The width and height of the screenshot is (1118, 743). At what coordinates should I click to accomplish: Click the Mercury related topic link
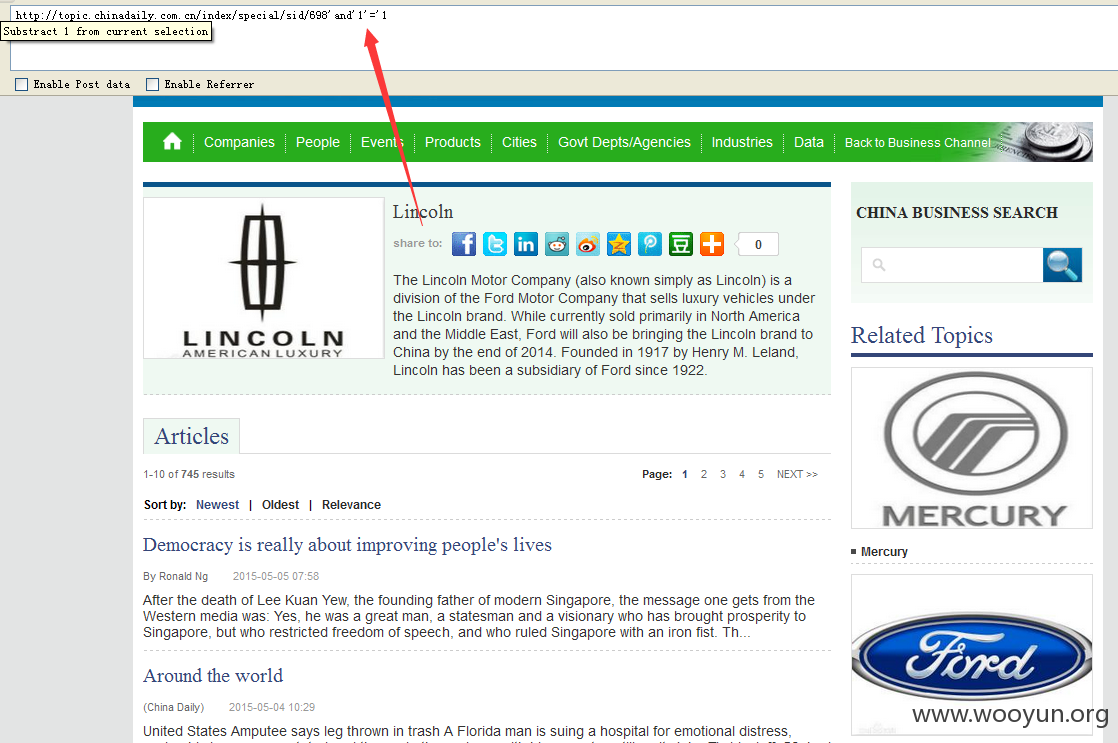[x=884, y=552]
